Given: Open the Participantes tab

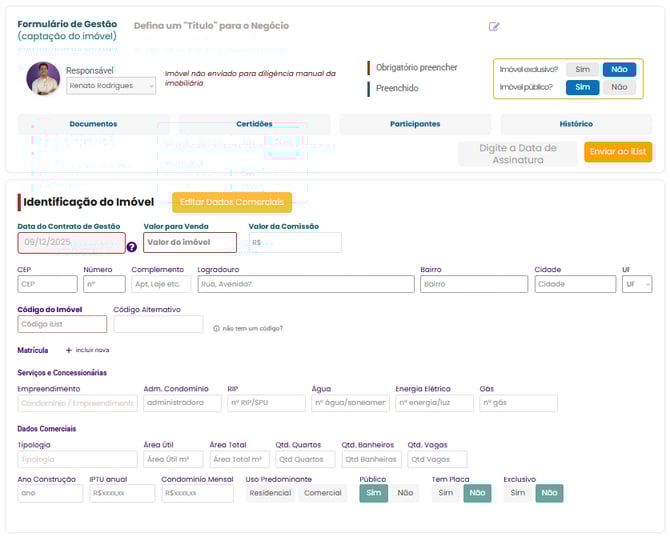Looking at the screenshot, I should click(x=415, y=124).
